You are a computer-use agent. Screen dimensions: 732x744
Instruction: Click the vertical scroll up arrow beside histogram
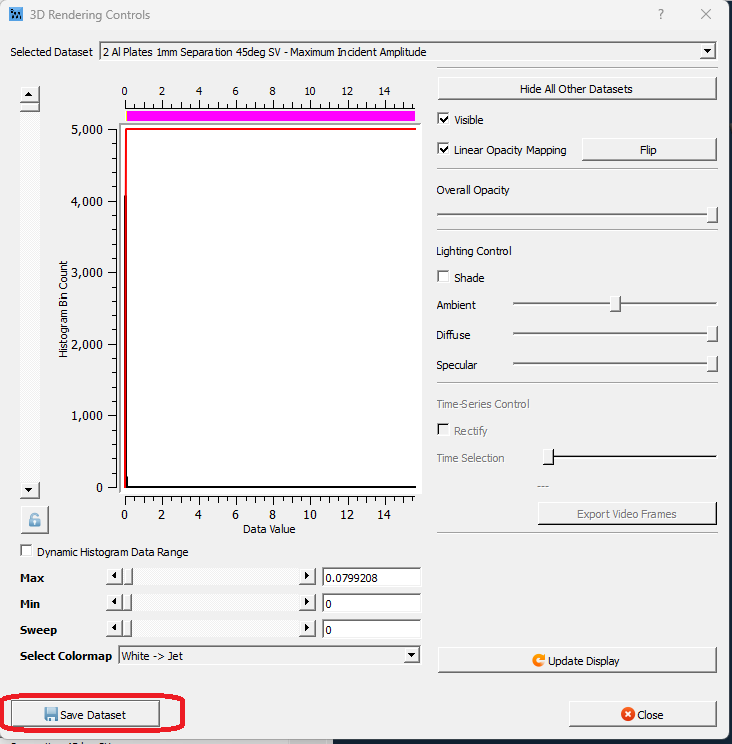(30, 95)
